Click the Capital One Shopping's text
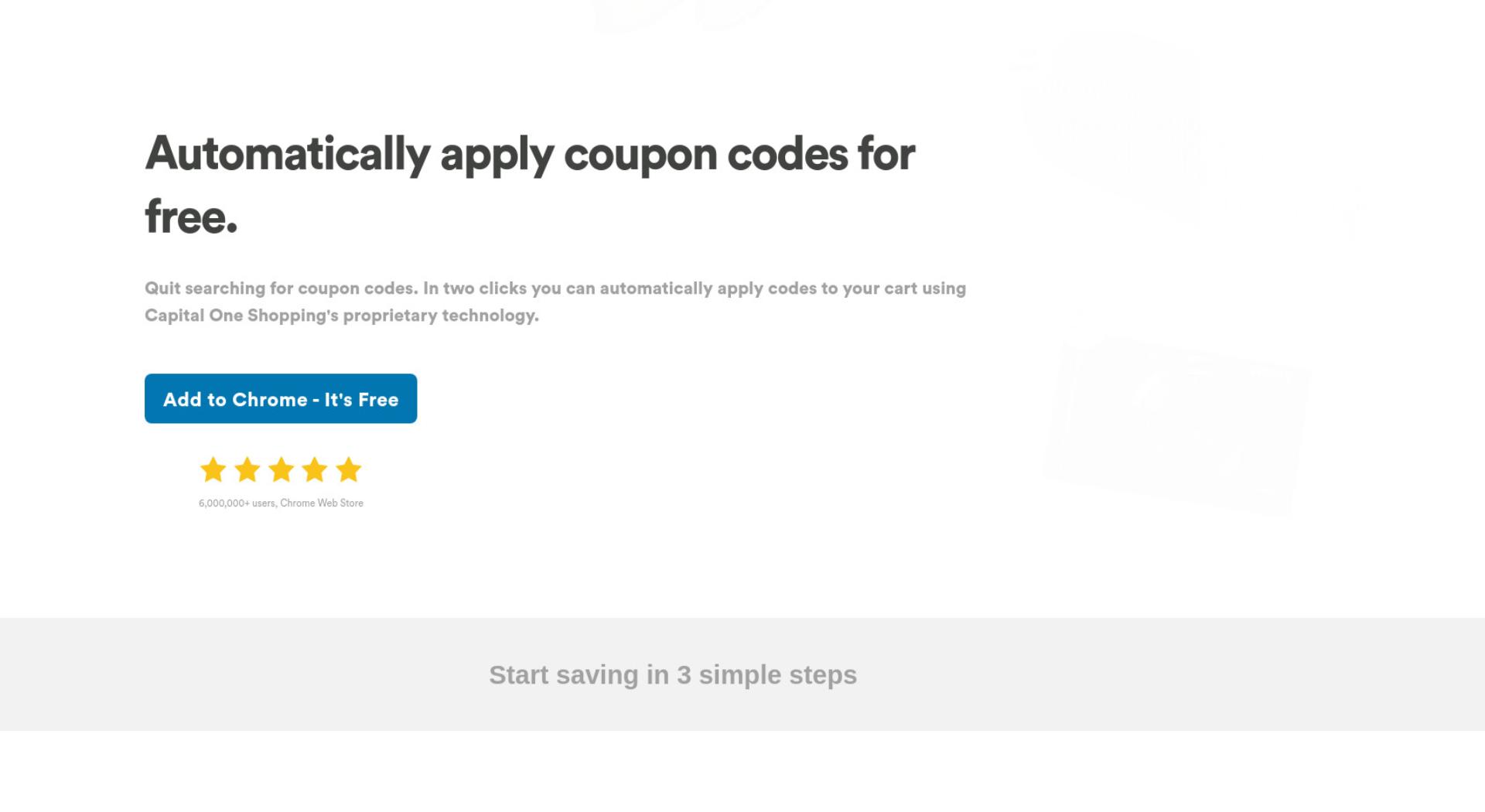Image resolution: width=1485 pixels, height=812 pixels. coord(241,316)
